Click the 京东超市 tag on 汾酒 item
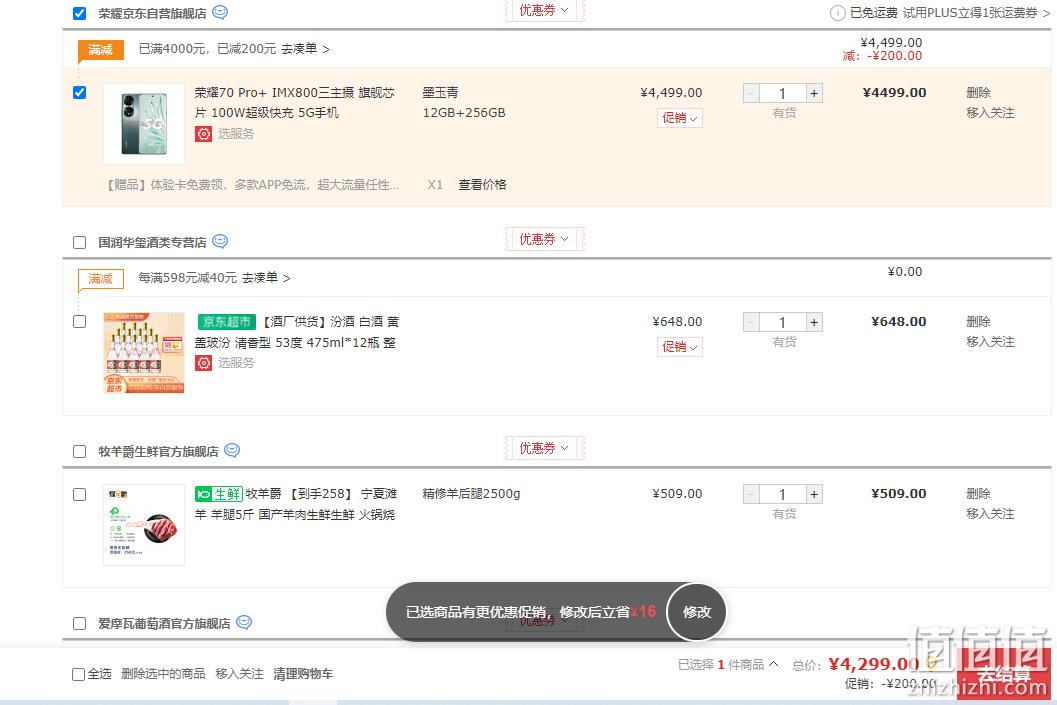 tap(226, 321)
